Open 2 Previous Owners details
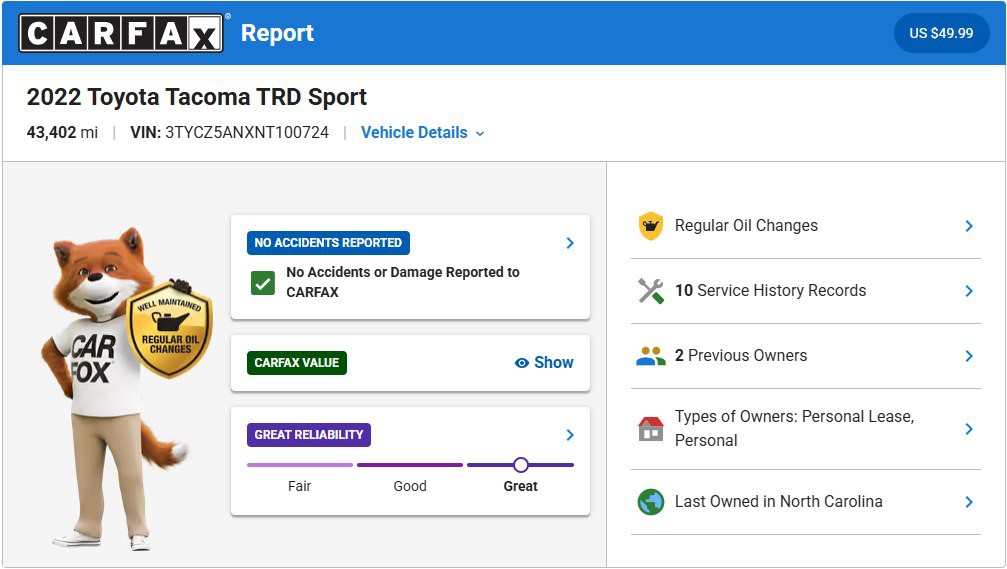Screen dimensions: 1007x569 (805, 356)
